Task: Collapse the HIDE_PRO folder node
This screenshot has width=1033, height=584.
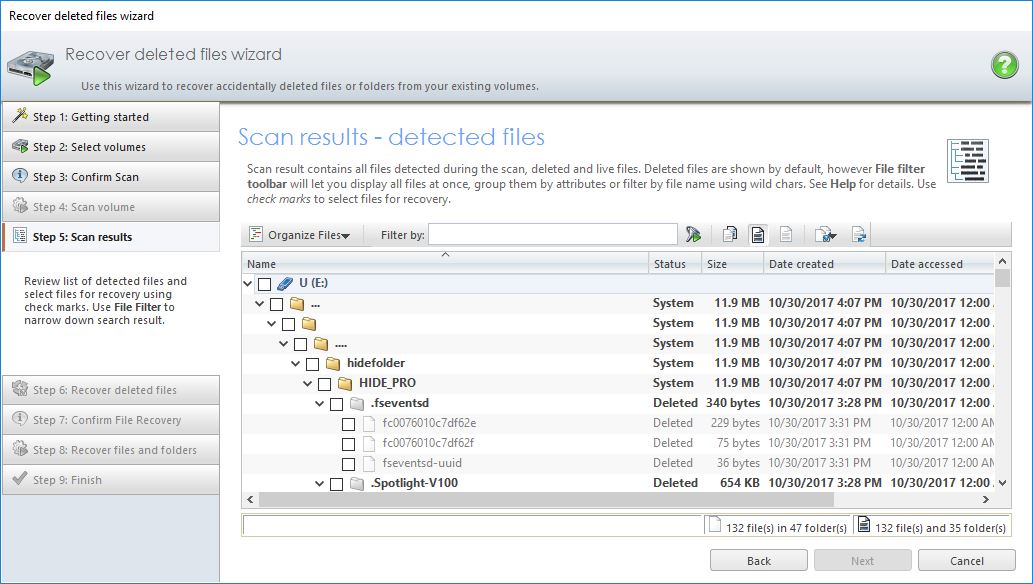Action: coord(306,383)
